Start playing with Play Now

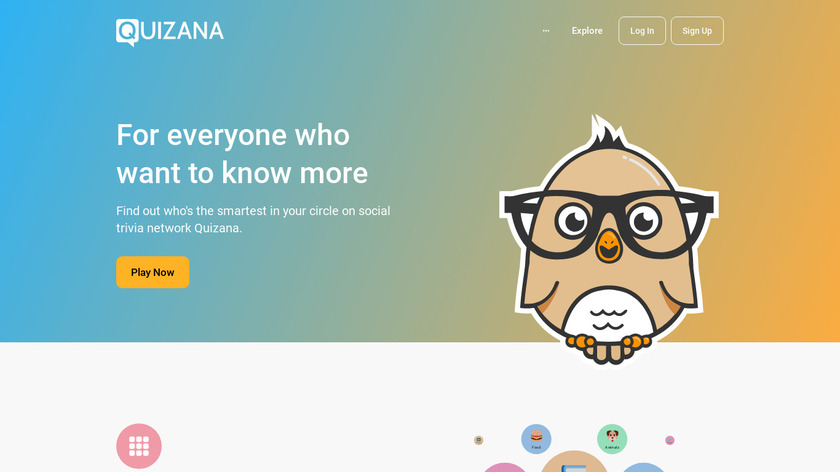tap(153, 272)
